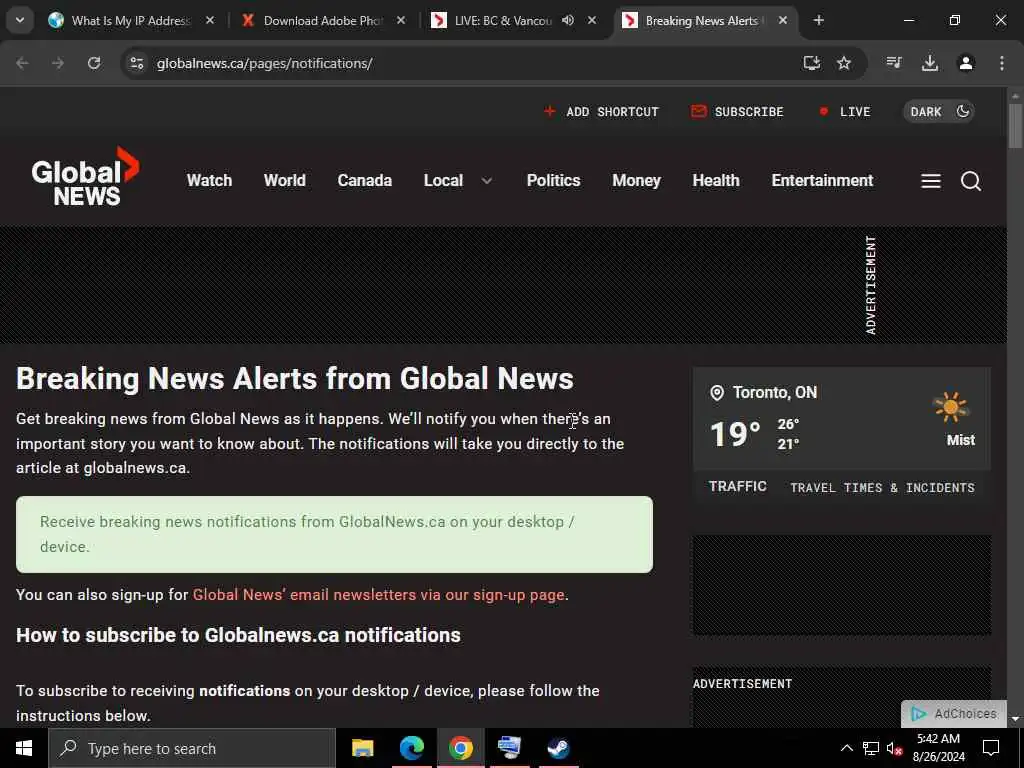The image size is (1024, 768).
Task: Click the taskbar search box
Action: click(192, 748)
